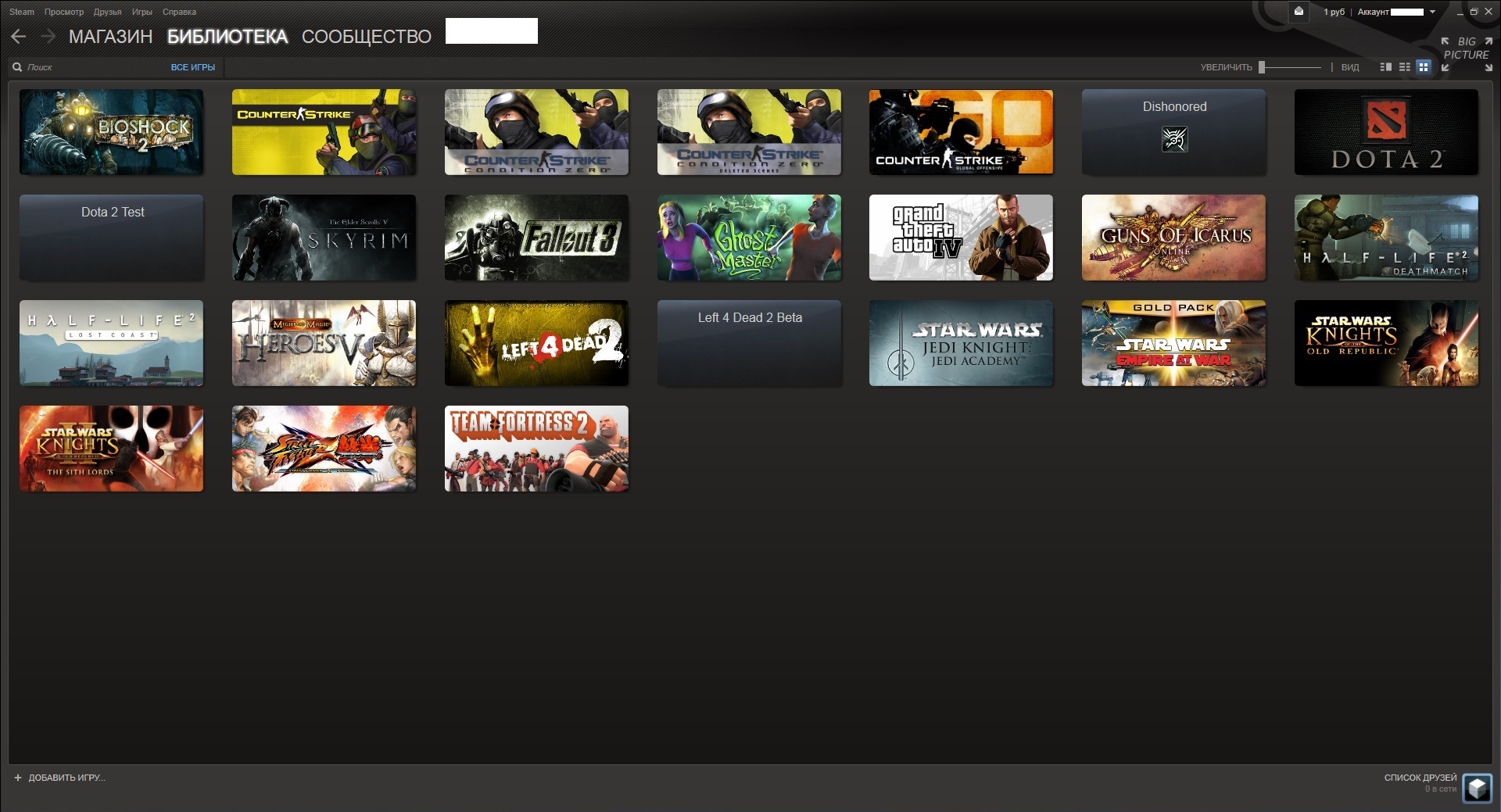Image resolution: width=1501 pixels, height=812 pixels.
Task: Open the Справка menu
Action: point(179,12)
